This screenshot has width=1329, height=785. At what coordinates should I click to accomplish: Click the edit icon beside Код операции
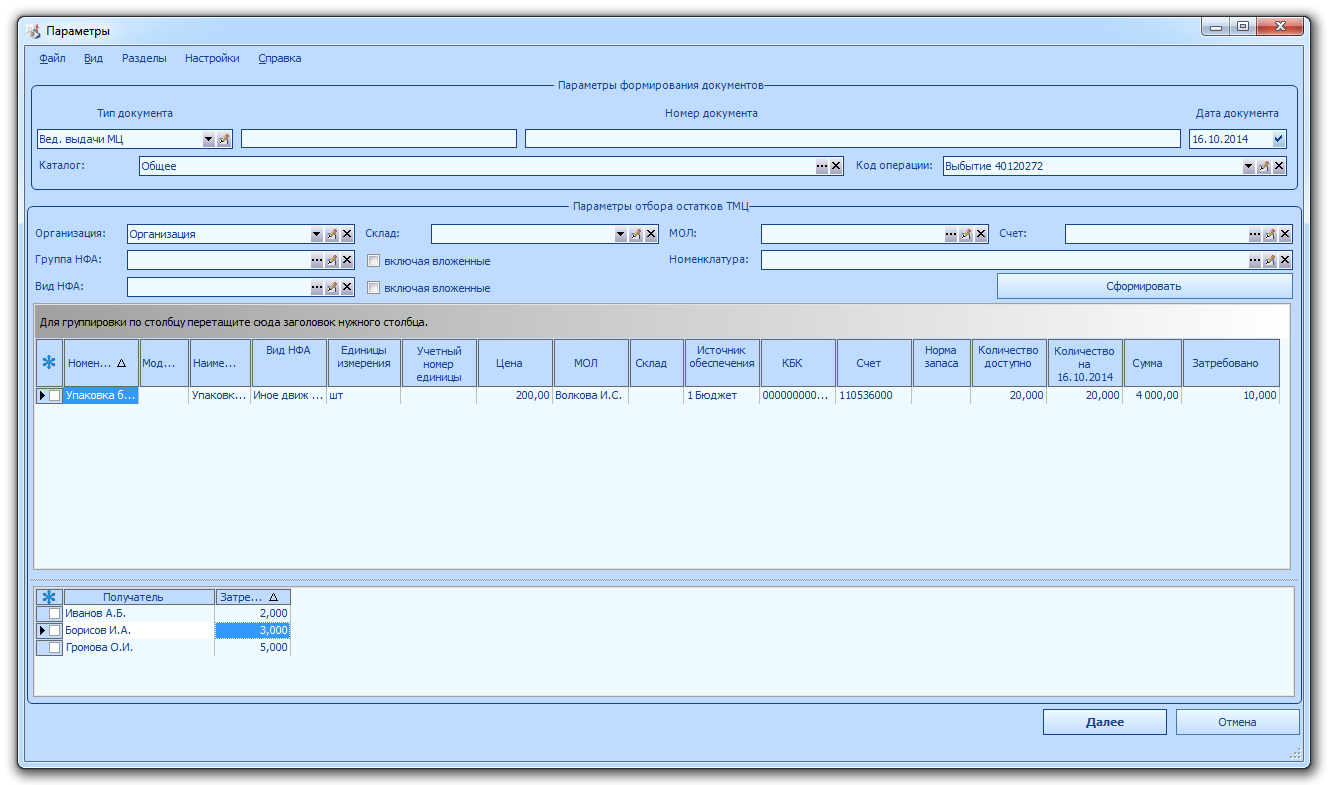1264,166
